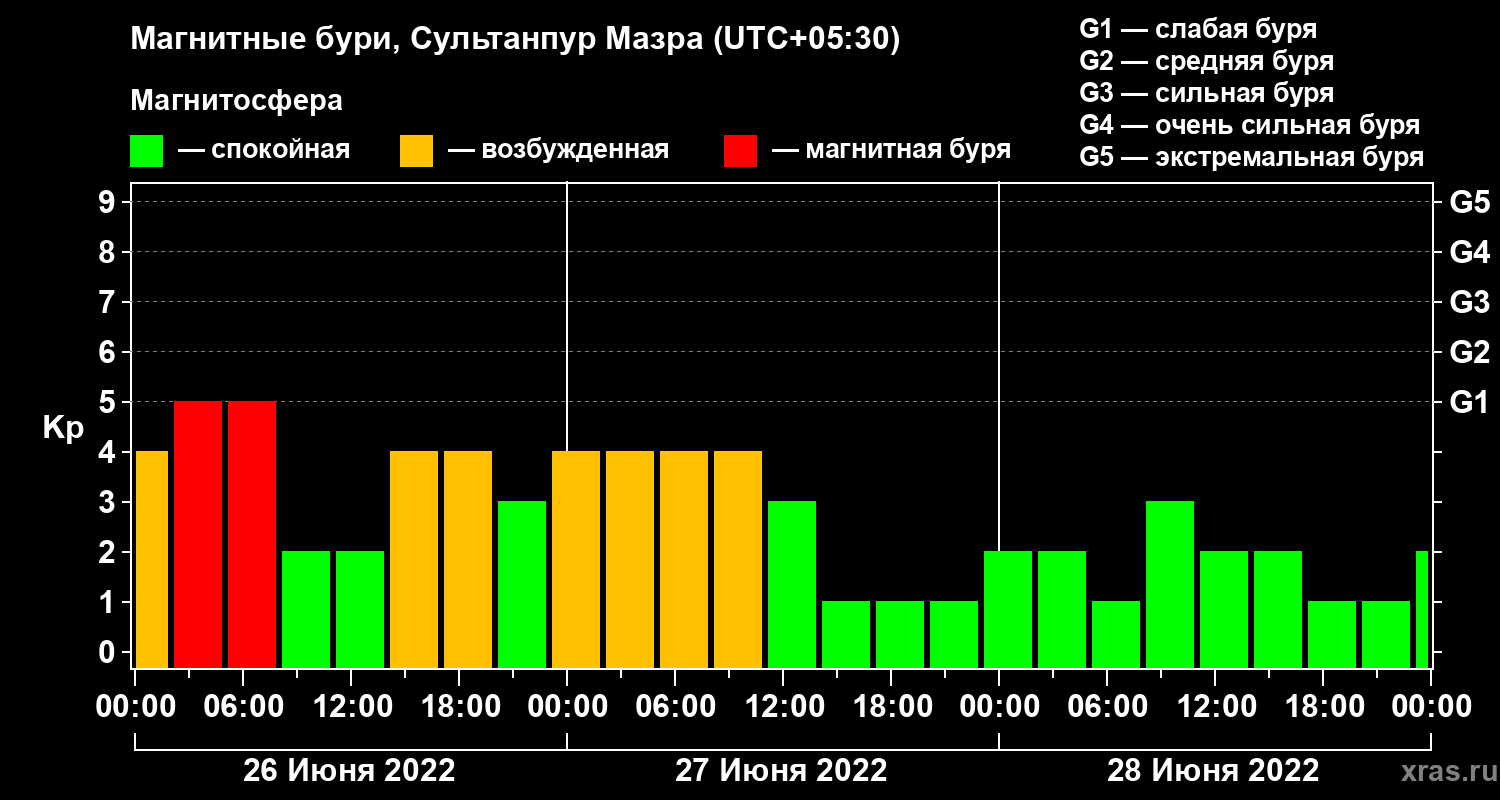
Task: Click the '27 Июня 2022' date label
Action: coord(782,771)
